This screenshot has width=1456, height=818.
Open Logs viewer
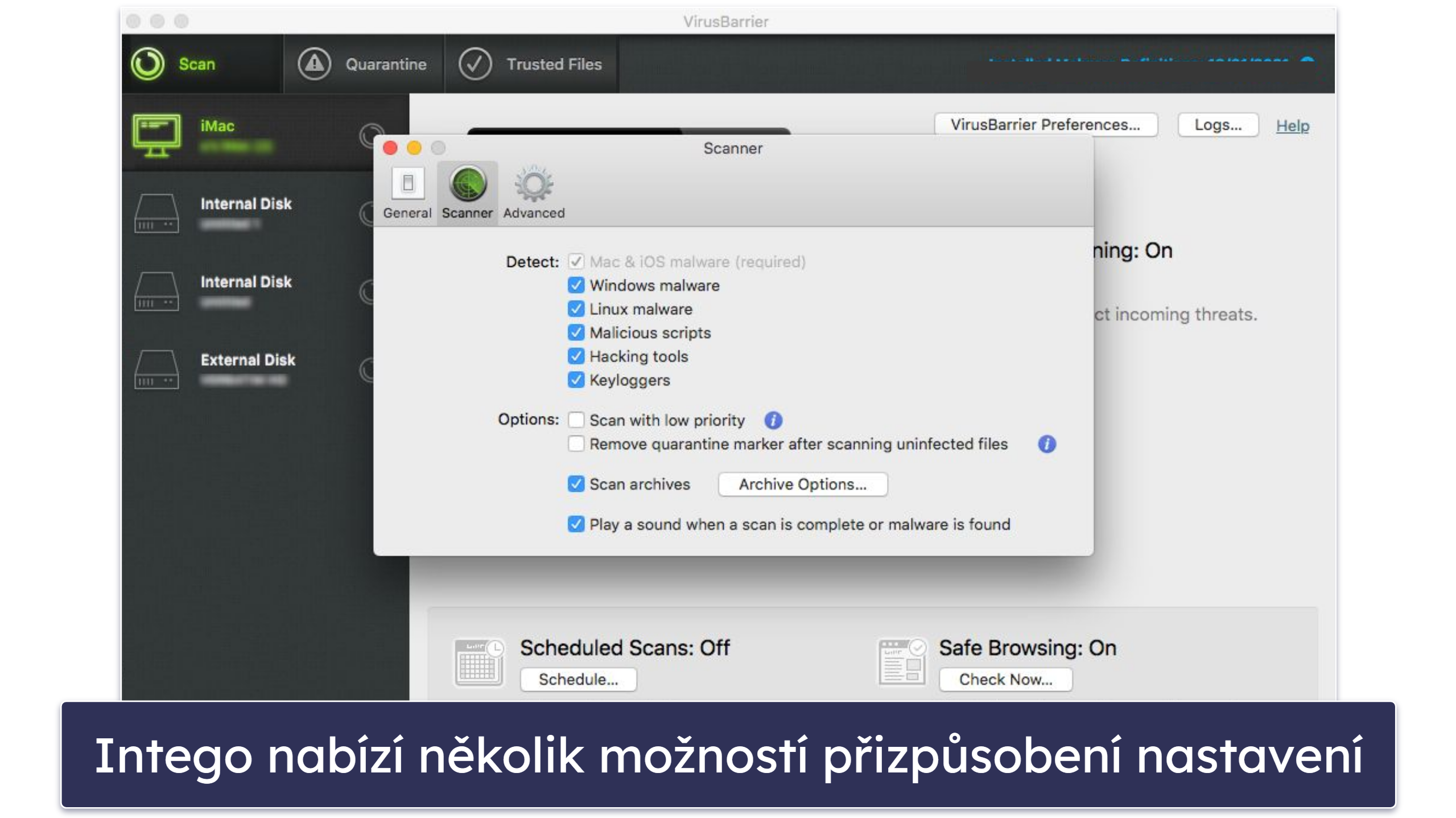(1217, 125)
